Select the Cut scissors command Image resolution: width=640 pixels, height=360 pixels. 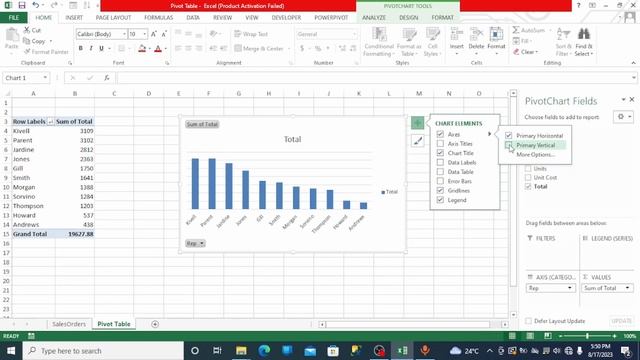point(32,30)
